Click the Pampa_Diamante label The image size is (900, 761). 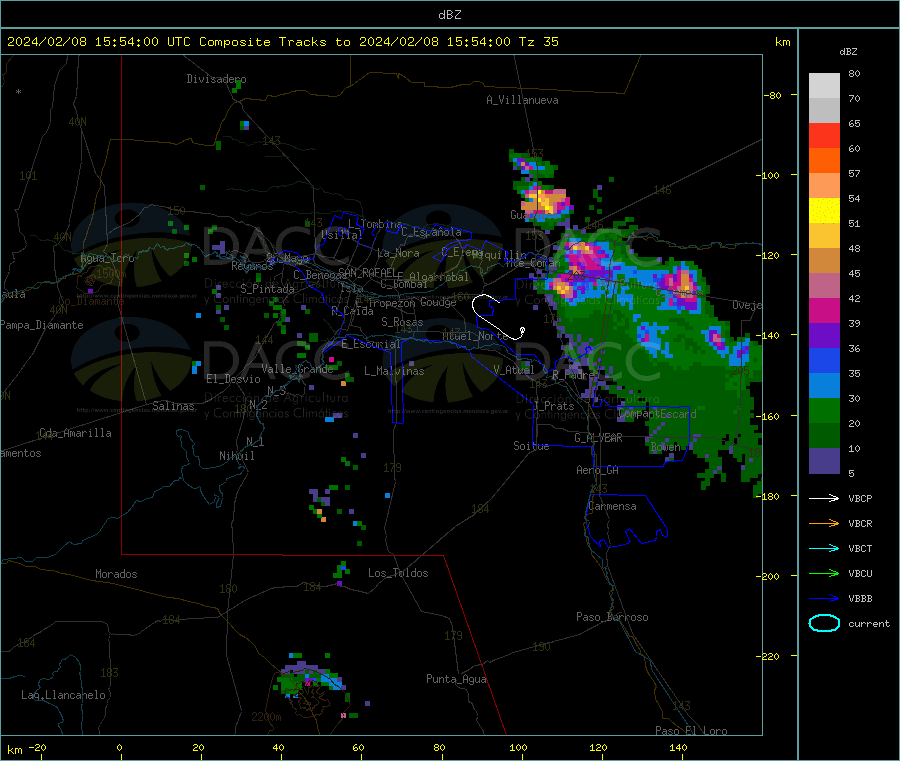tap(42, 325)
